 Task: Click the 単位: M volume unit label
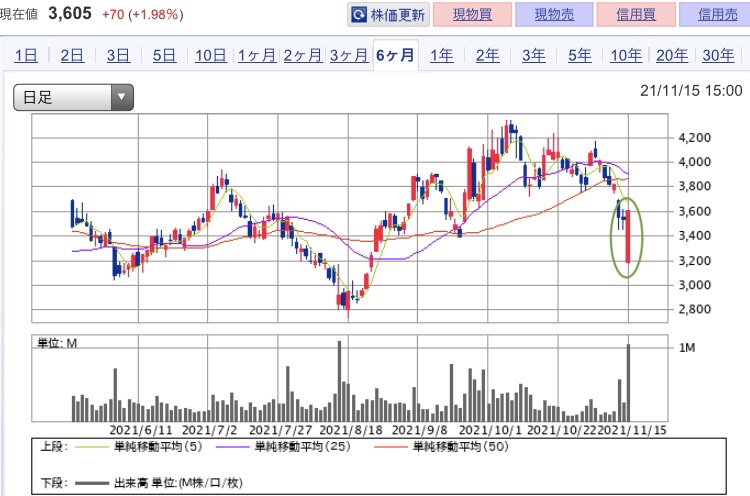point(57,342)
